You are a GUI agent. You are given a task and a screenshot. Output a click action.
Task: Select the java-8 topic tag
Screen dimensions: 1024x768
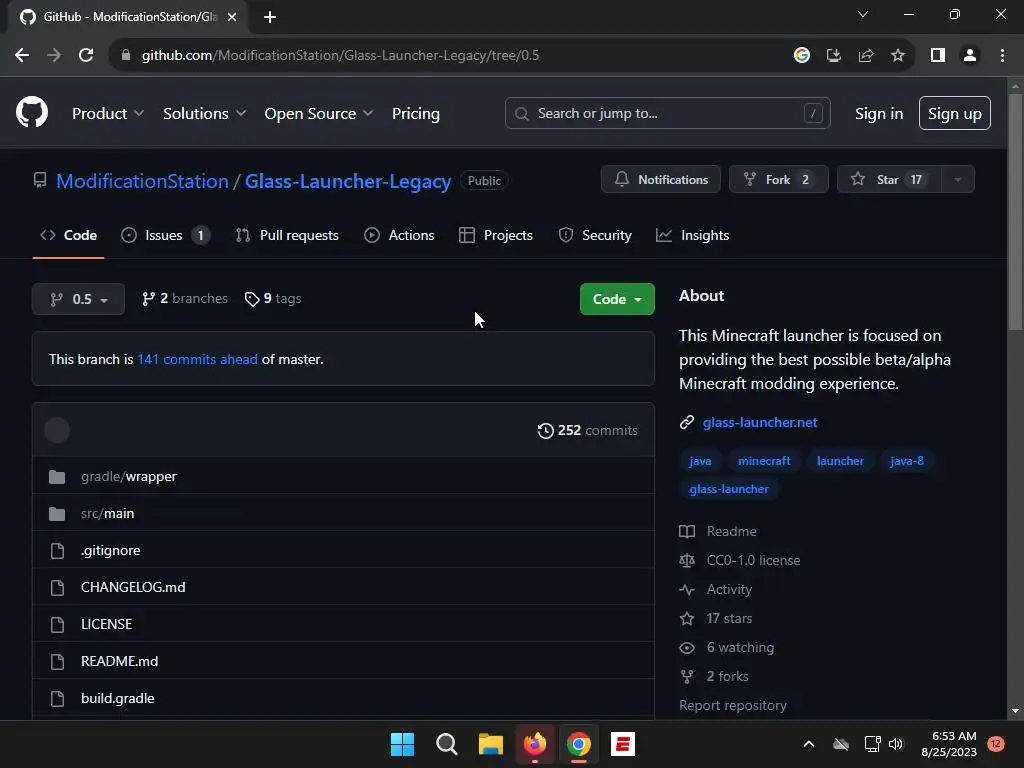pos(906,461)
